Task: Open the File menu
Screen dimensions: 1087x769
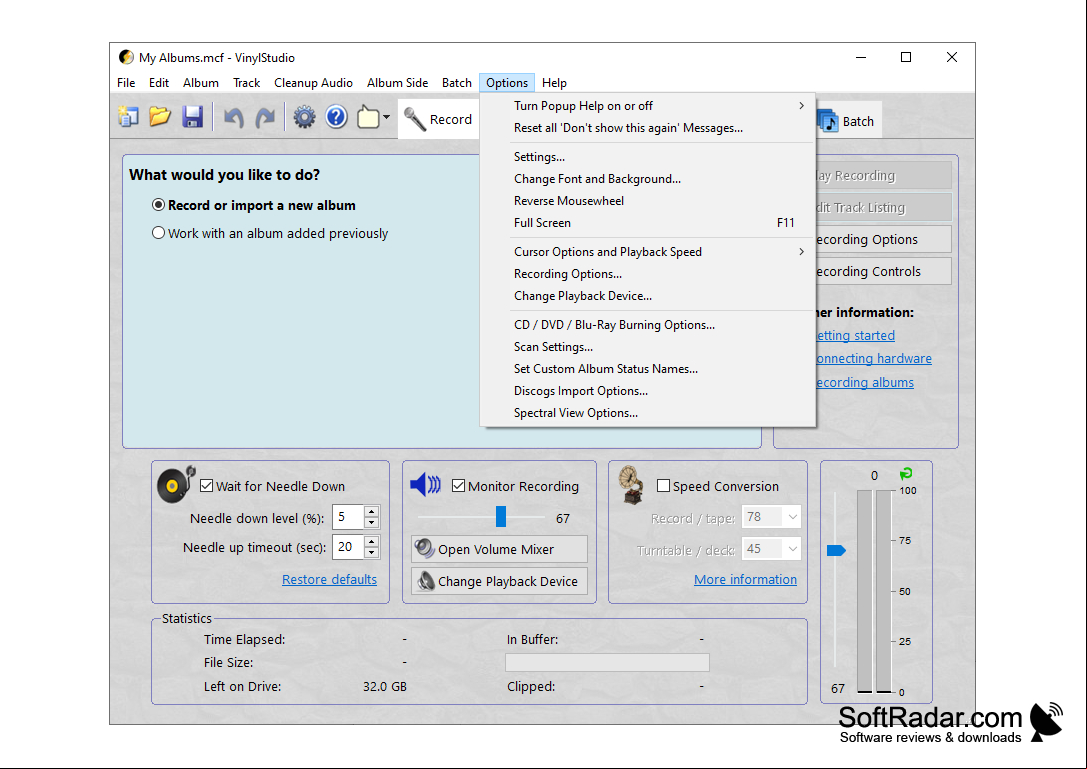Action: [126, 83]
